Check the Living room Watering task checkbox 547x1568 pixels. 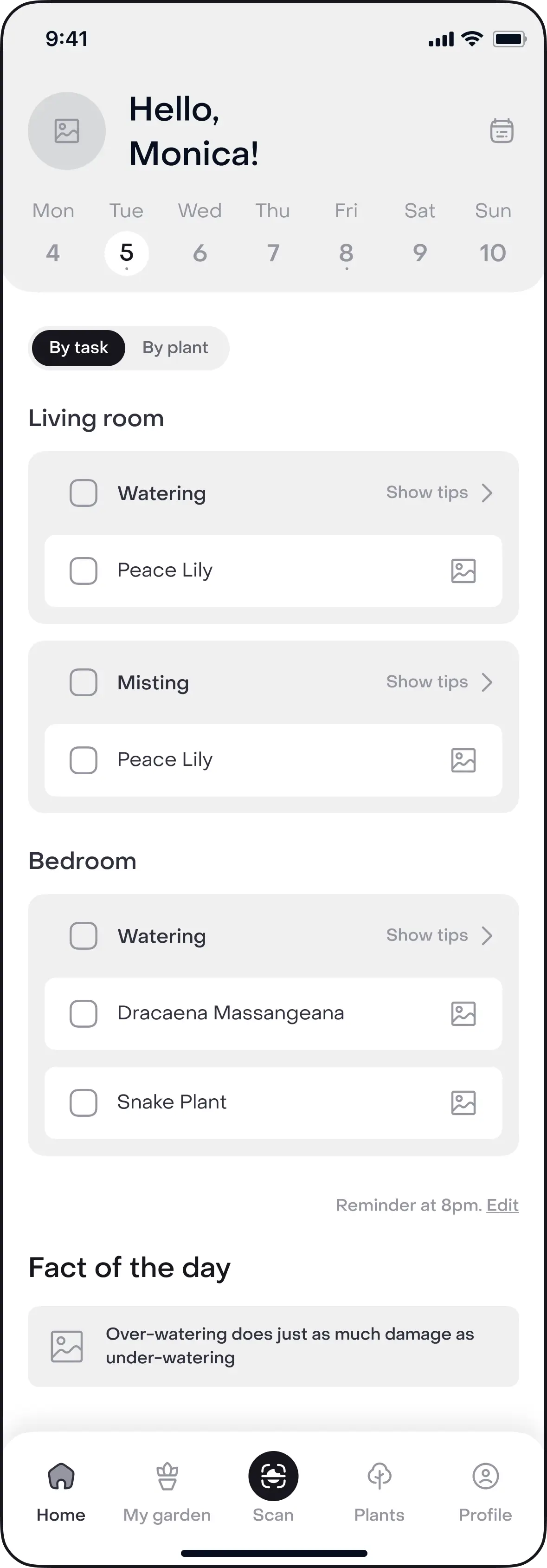[84, 493]
